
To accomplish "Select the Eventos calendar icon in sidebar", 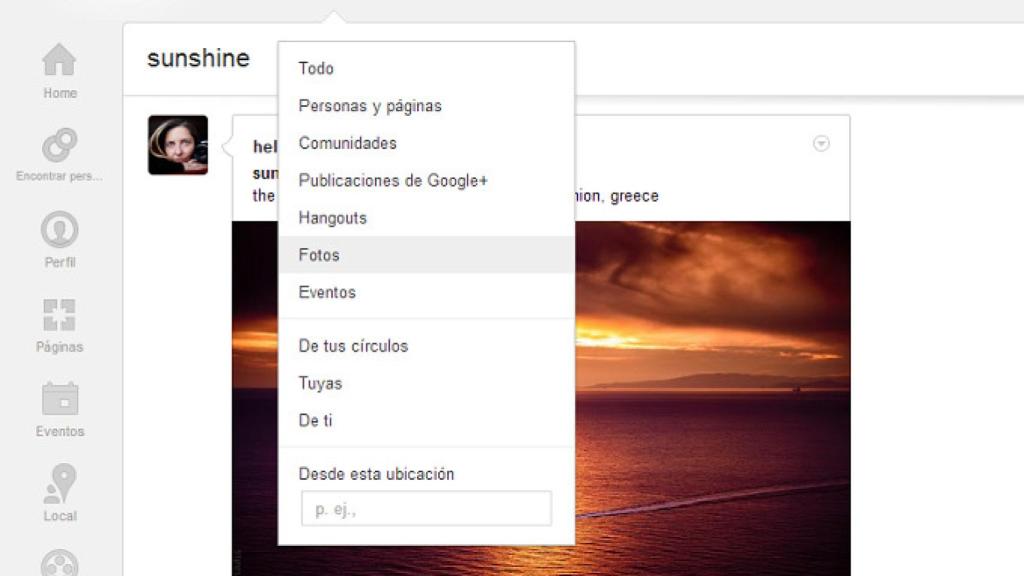I will (x=60, y=400).
